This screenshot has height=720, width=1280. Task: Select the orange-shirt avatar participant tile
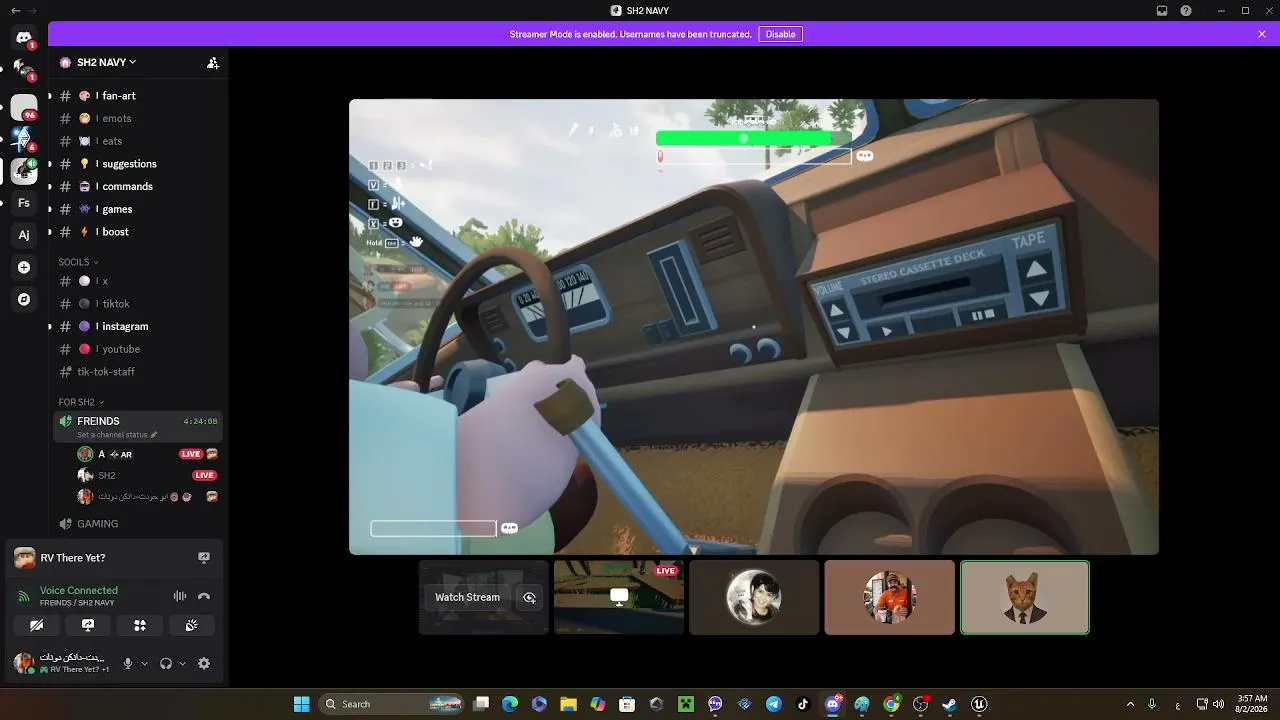pyautogui.click(x=890, y=597)
